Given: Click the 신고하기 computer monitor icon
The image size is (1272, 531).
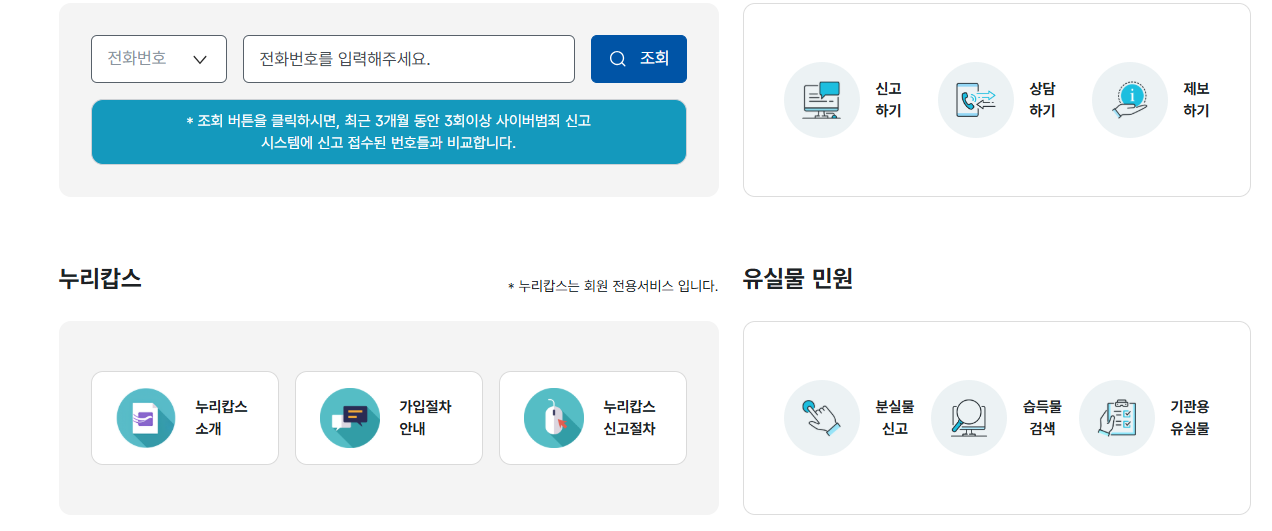Looking at the screenshot, I should [822, 100].
